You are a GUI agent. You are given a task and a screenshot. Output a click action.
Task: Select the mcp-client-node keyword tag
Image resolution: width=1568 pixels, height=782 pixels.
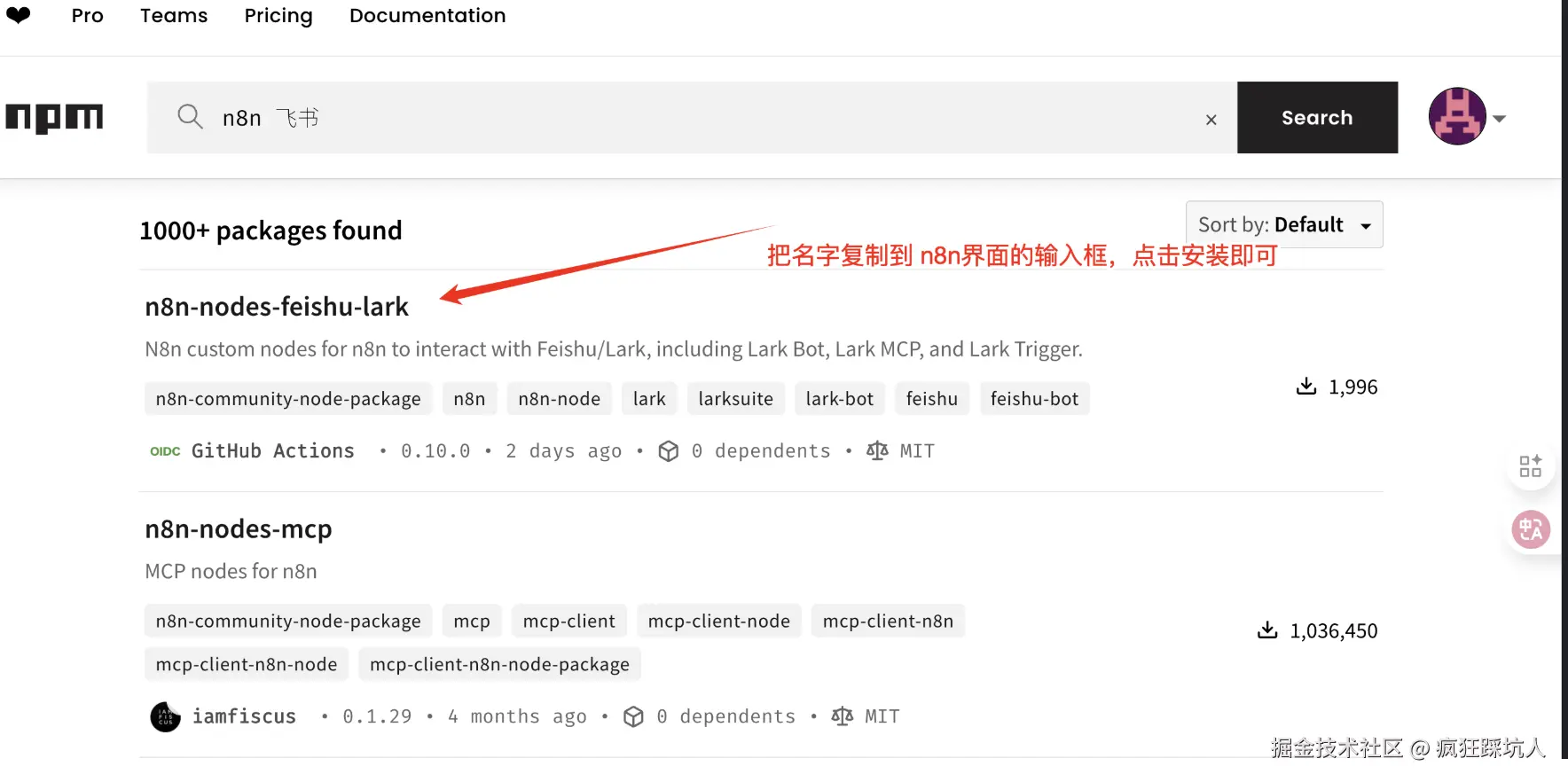(x=719, y=622)
